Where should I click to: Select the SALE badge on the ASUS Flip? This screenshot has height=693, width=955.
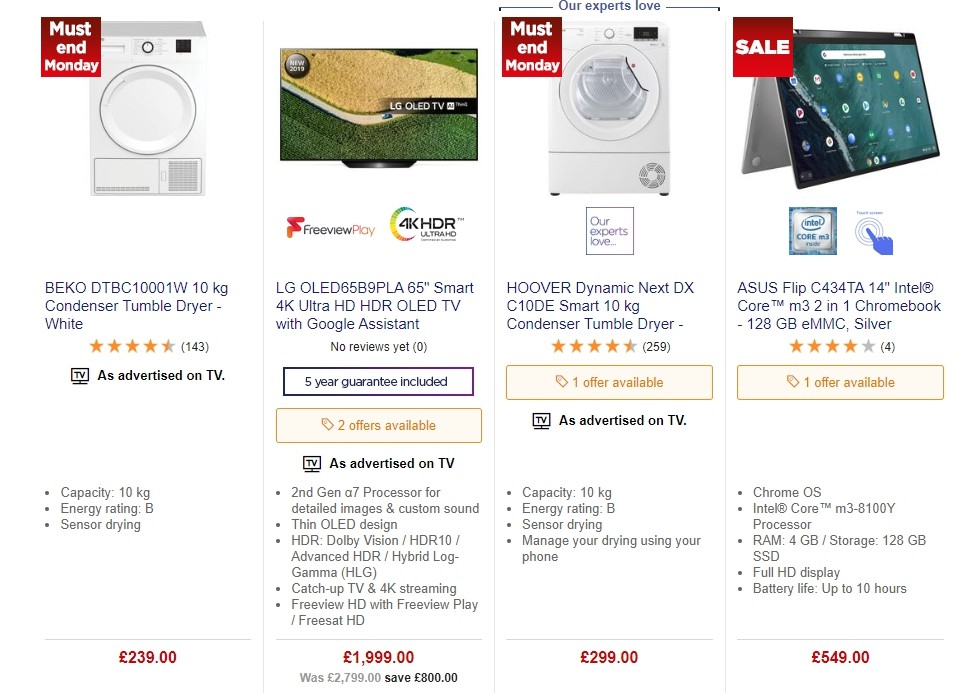[762, 46]
